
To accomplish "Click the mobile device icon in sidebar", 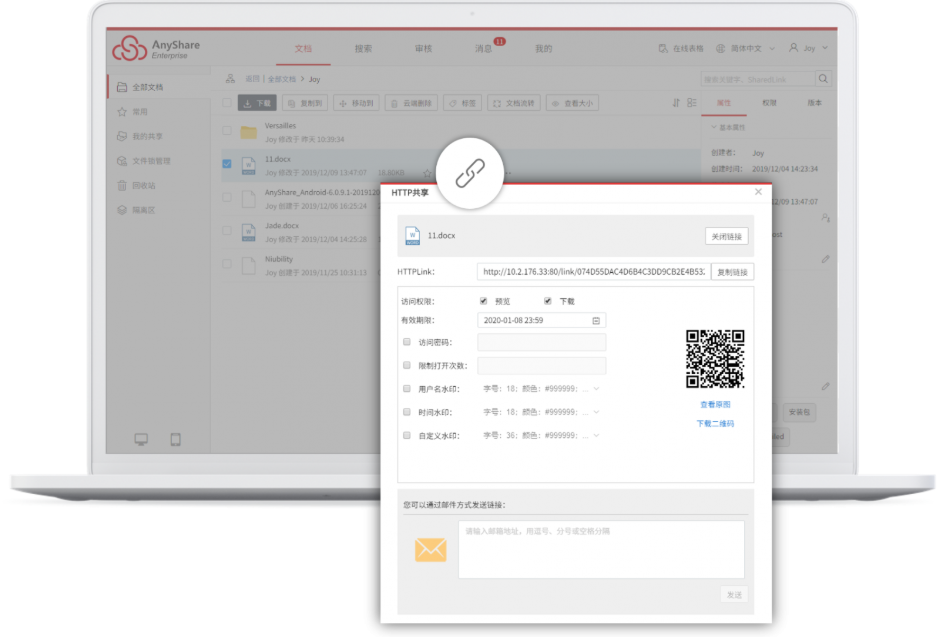I will pyautogui.click(x=176, y=439).
